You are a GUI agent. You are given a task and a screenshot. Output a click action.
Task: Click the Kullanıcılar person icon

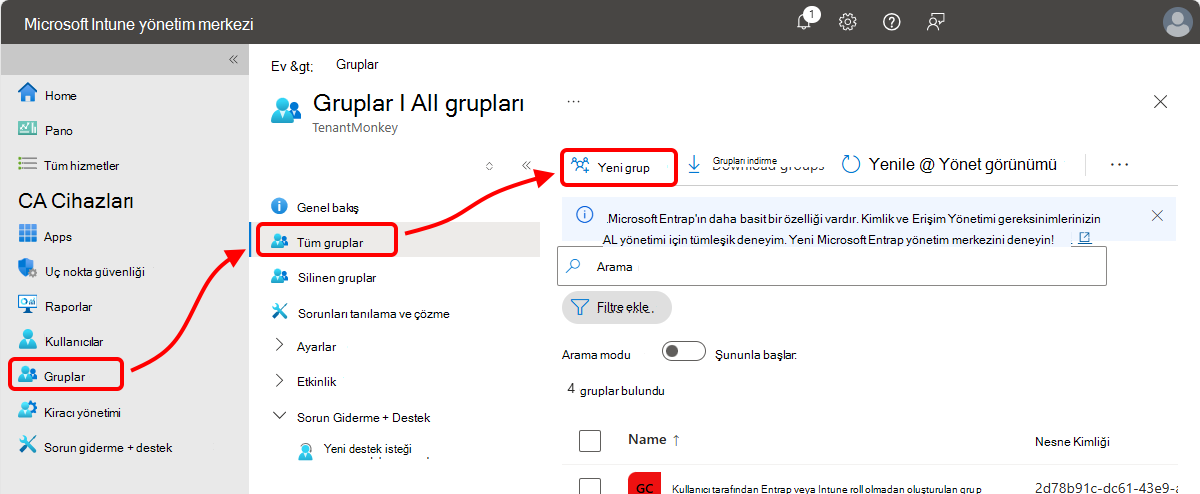point(28,341)
